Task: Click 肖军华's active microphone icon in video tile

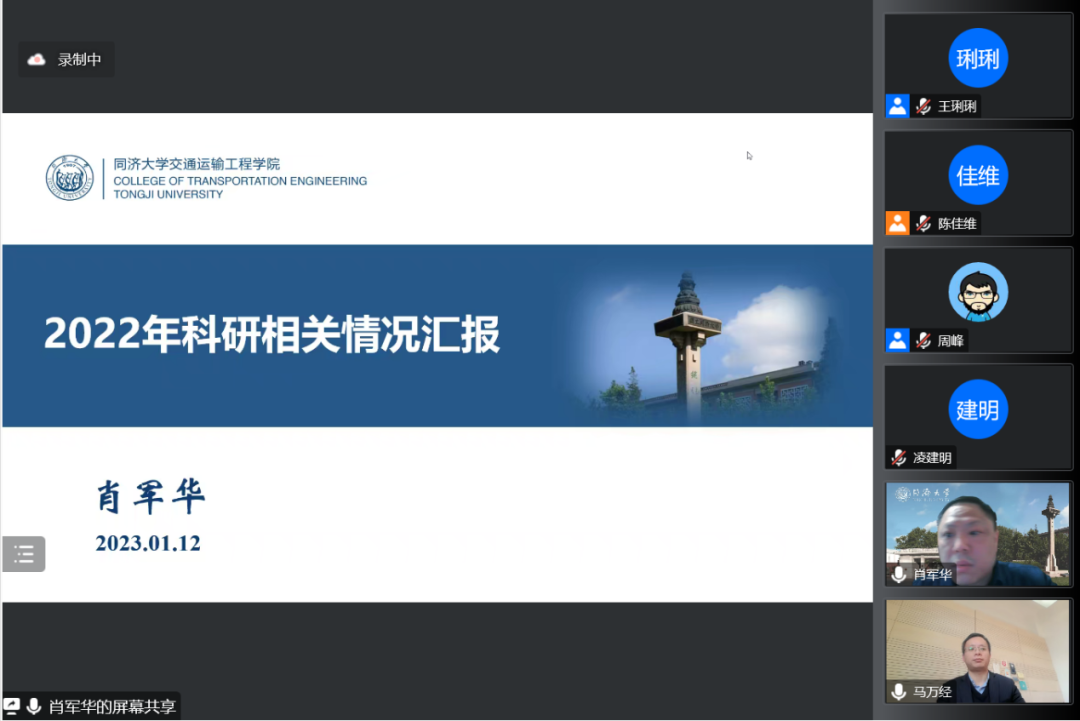Action: [898, 574]
